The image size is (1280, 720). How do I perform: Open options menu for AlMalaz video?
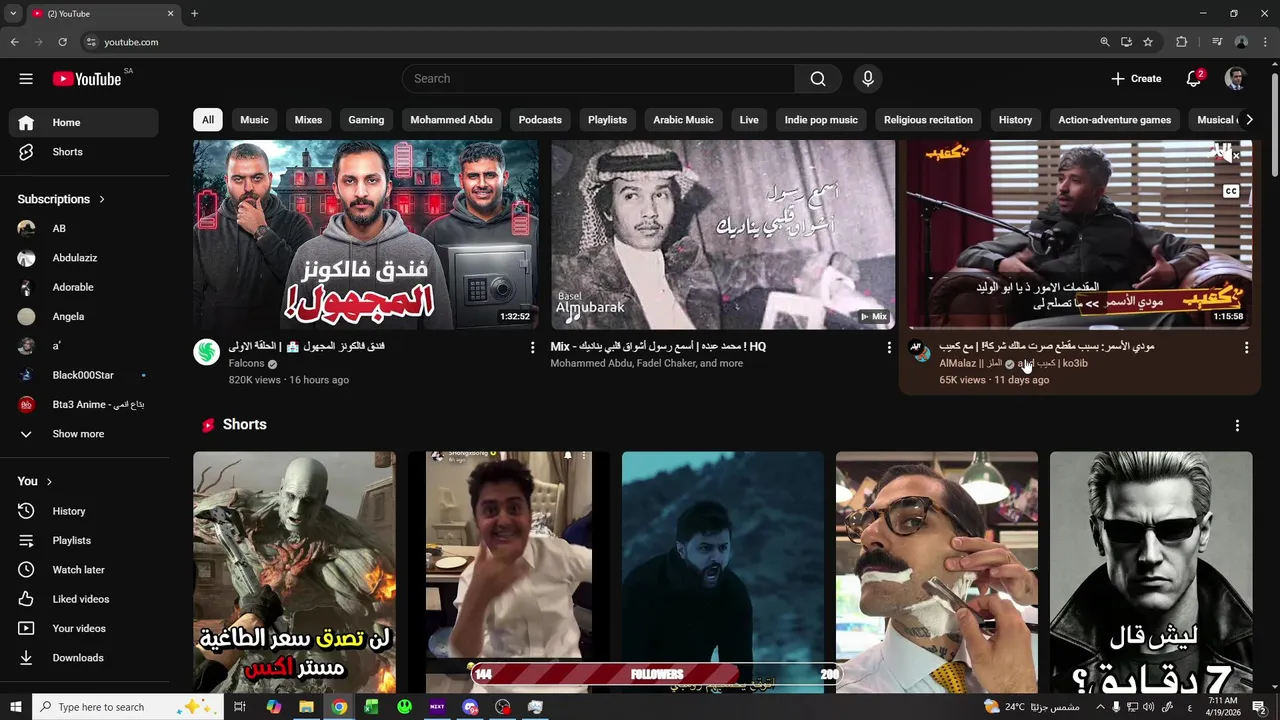1246,347
